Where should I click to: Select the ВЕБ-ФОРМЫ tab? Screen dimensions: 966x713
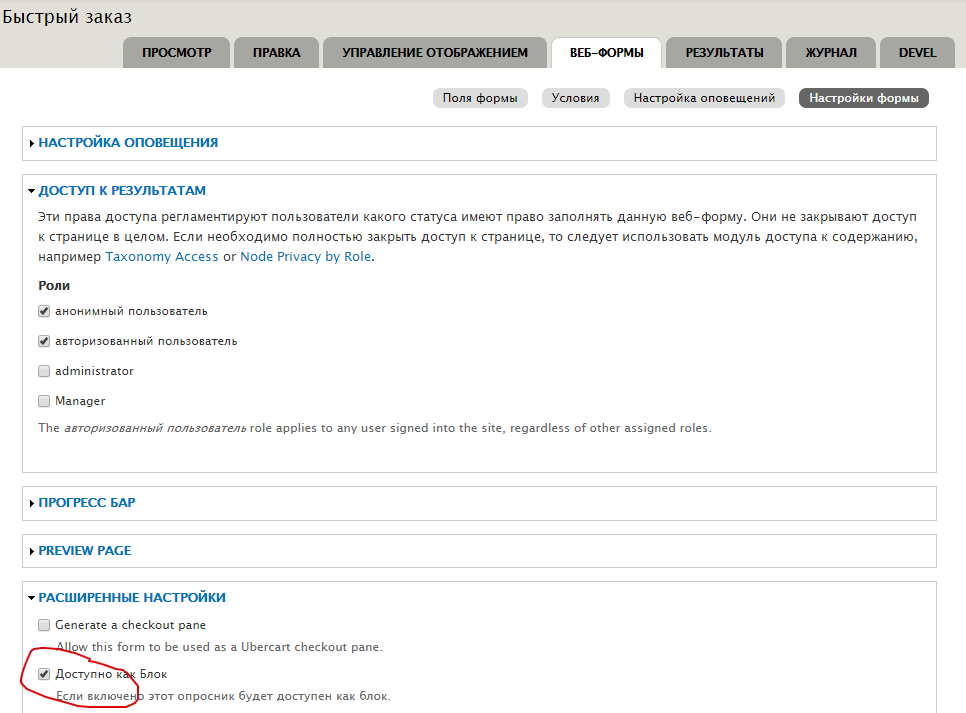click(606, 53)
